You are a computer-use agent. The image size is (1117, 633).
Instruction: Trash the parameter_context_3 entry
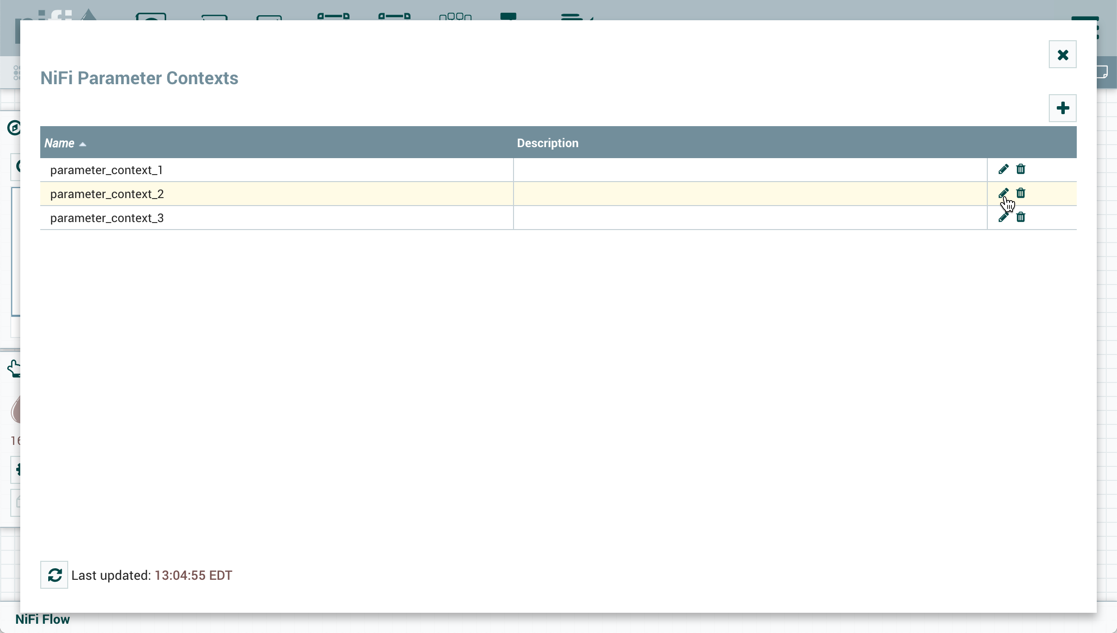click(x=1020, y=217)
